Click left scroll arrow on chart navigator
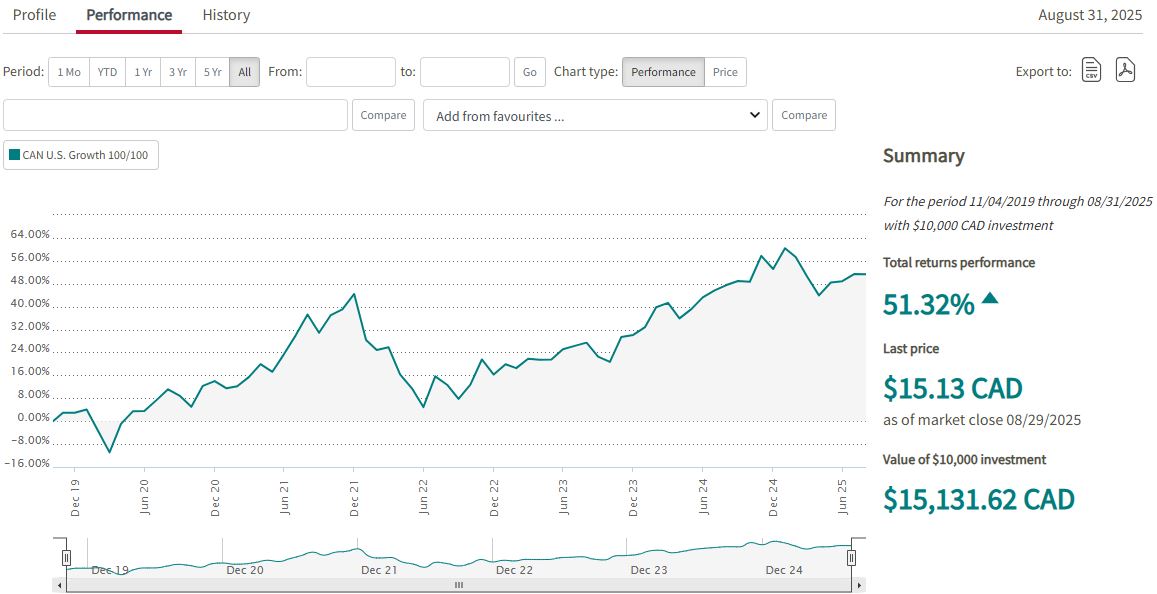Viewport: 1157px width, 594px height. coord(60,585)
